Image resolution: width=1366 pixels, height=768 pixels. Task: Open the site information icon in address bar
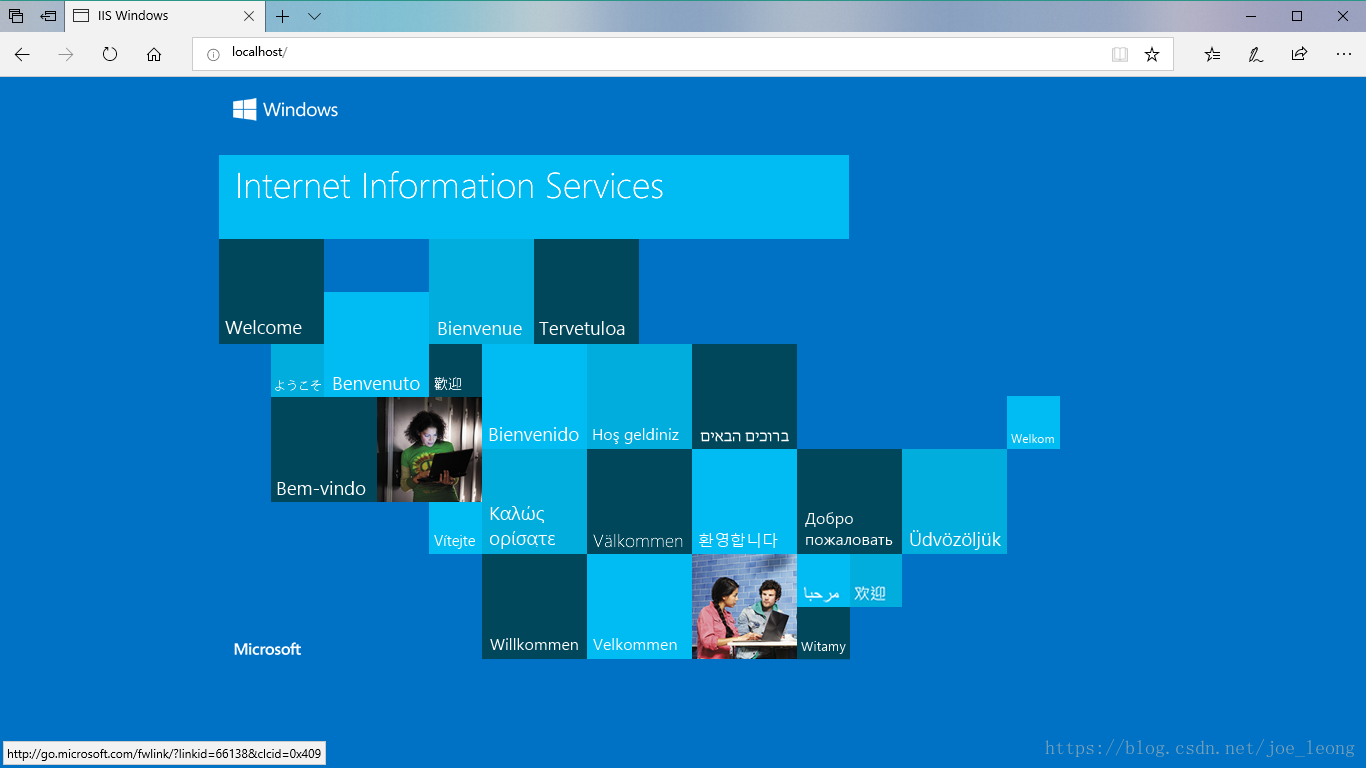click(x=213, y=54)
